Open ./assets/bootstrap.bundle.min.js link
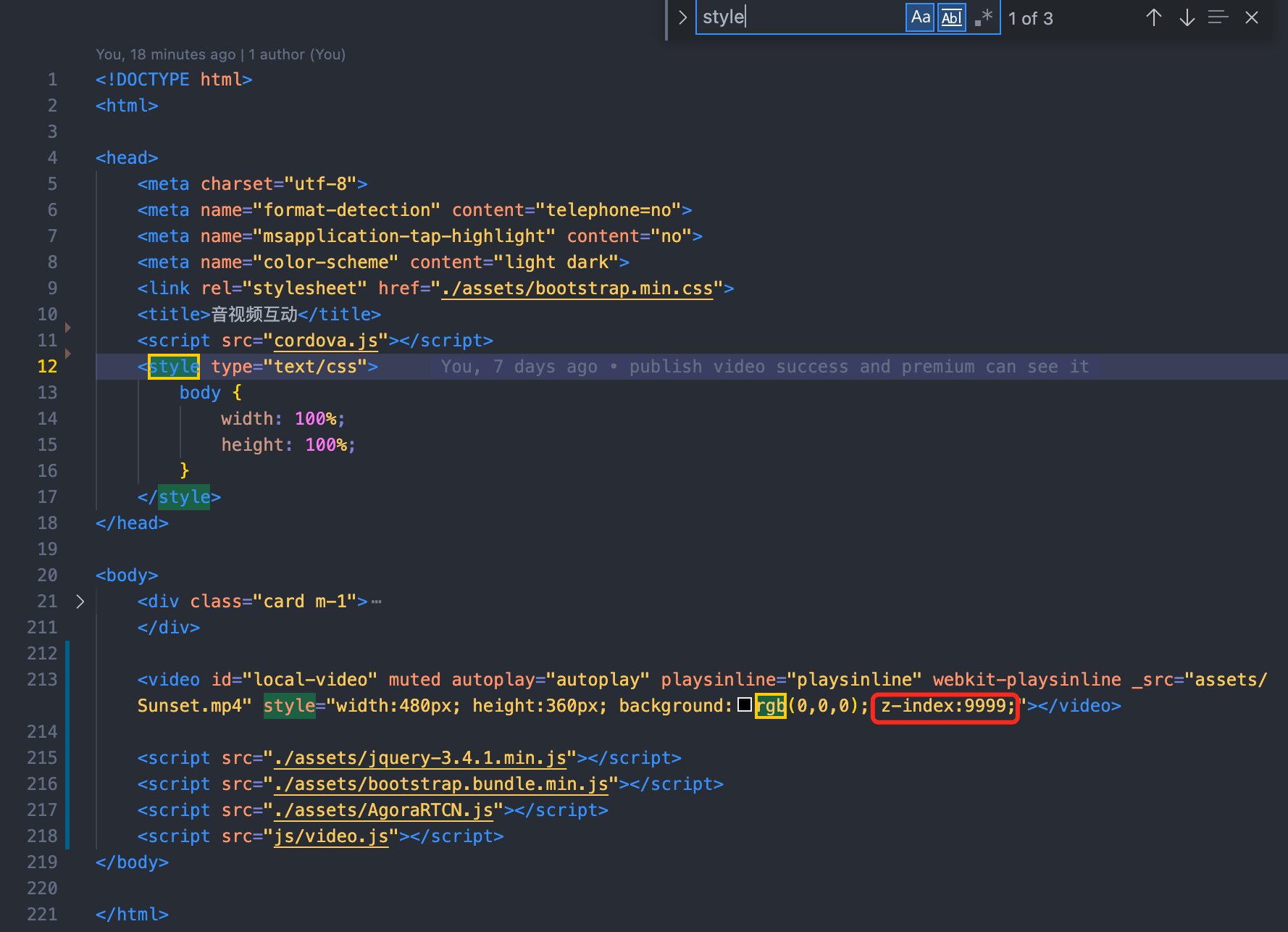The image size is (1288, 932). pyautogui.click(x=441, y=784)
